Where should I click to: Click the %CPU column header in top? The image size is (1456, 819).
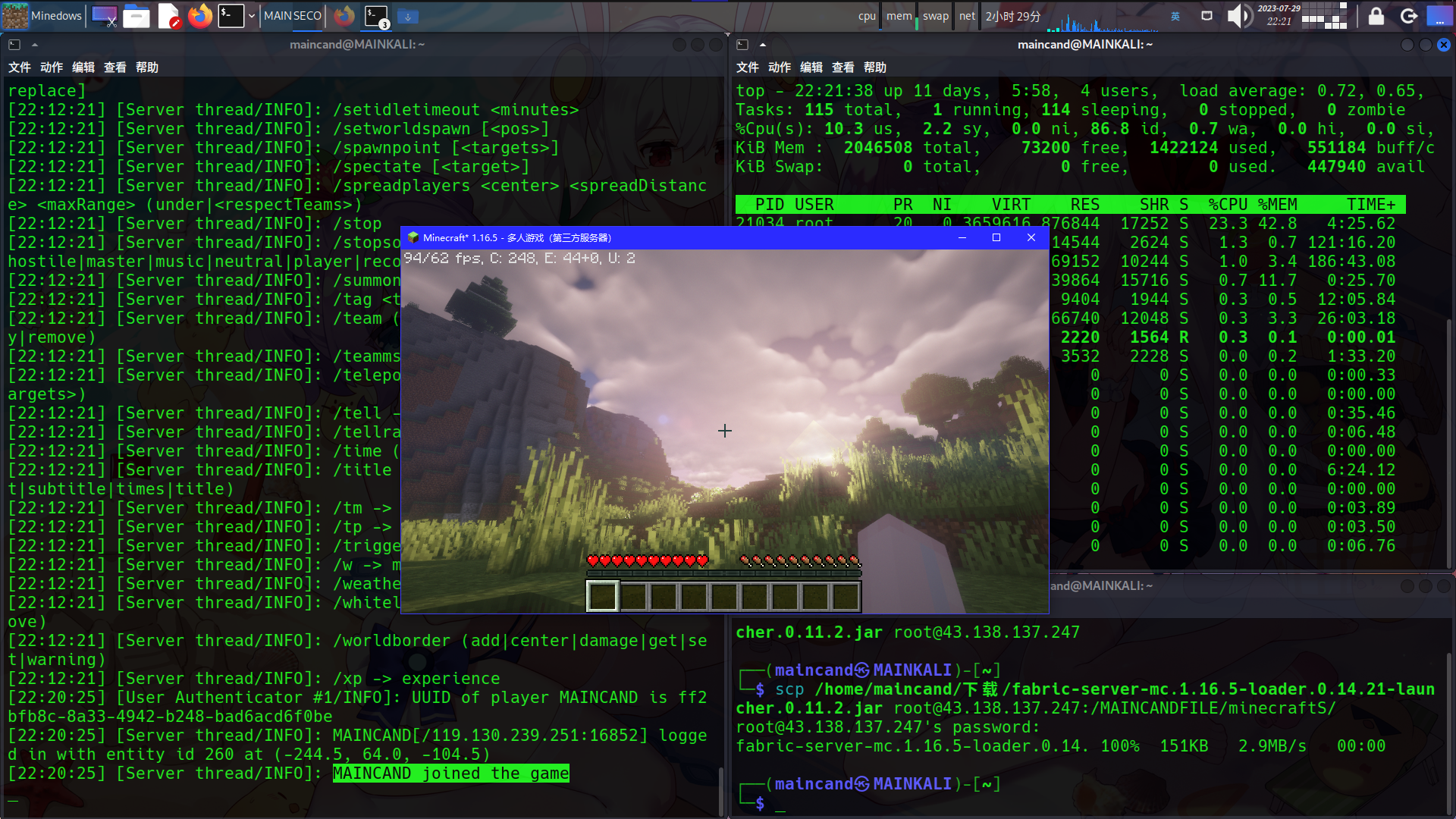click(1228, 205)
